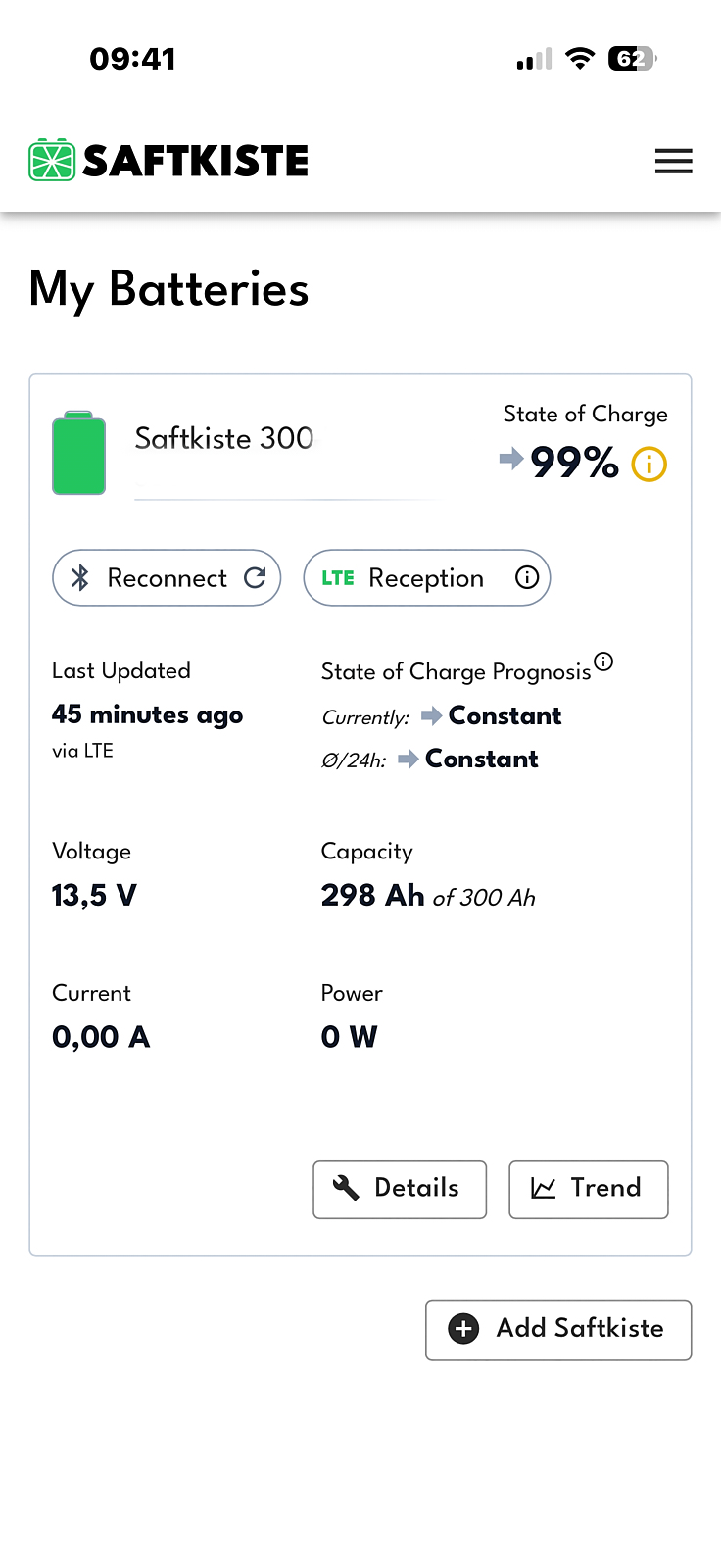Show State of Charge Prognosis info
Image resolution: width=721 pixels, height=1568 pixels.
coord(604,661)
